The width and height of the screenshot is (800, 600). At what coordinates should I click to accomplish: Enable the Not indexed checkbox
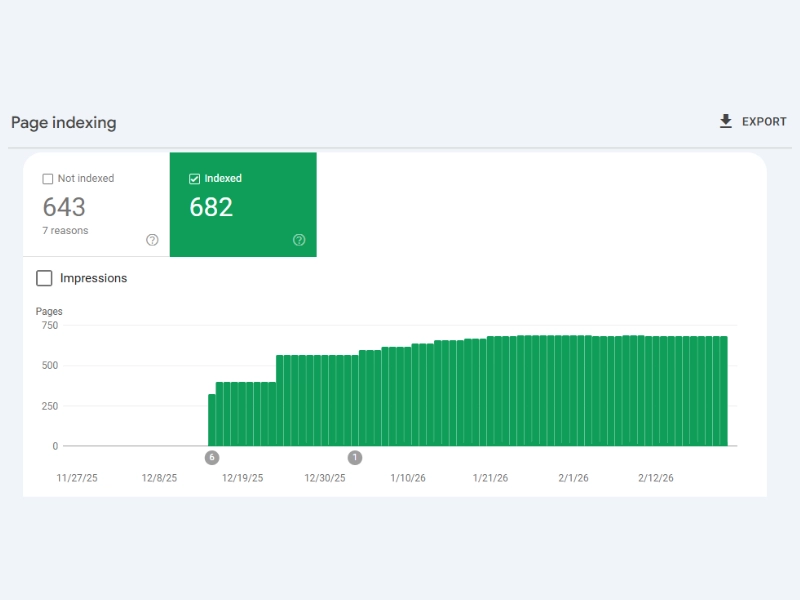pyautogui.click(x=48, y=179)
